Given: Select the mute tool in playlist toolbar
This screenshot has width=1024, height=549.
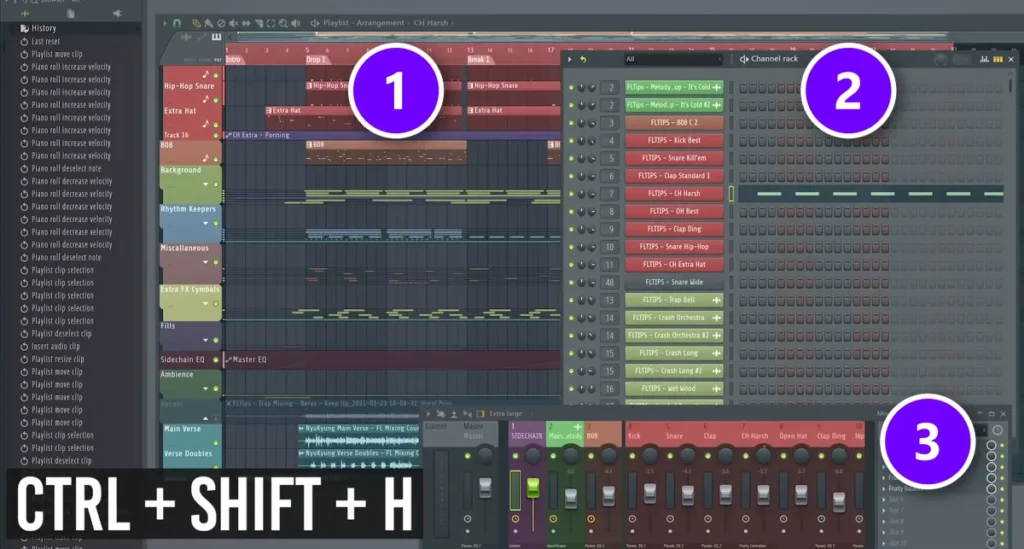Looking at the screenshot, I should (x=233, y=23).
